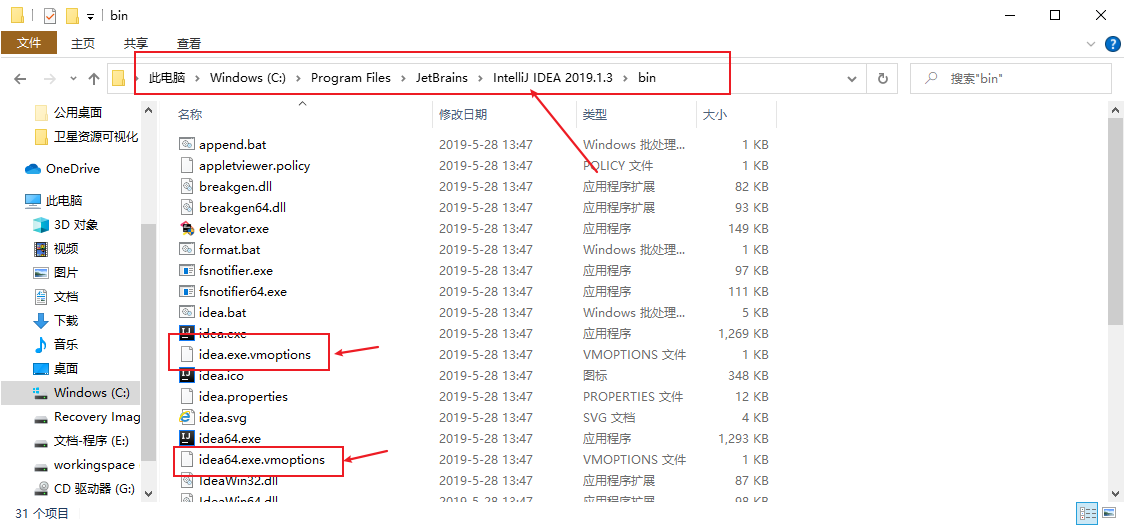Image resolution: width=1125 pixels, height=526 pixels.
Task: Open 下载 in navigation pane
Action: (66, 321)
